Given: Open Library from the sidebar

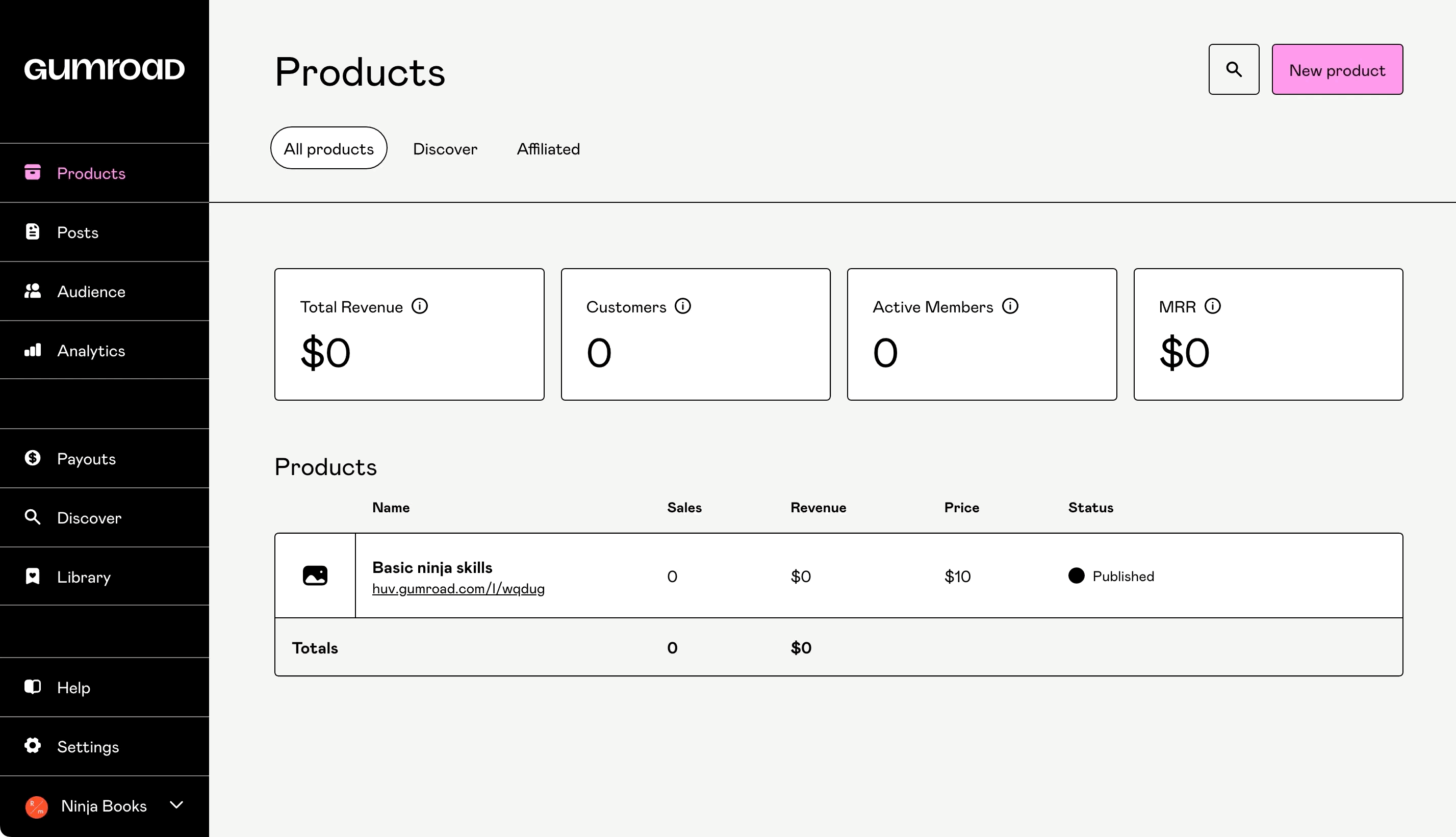Looking at the screenshot, I should pos(105,577).
